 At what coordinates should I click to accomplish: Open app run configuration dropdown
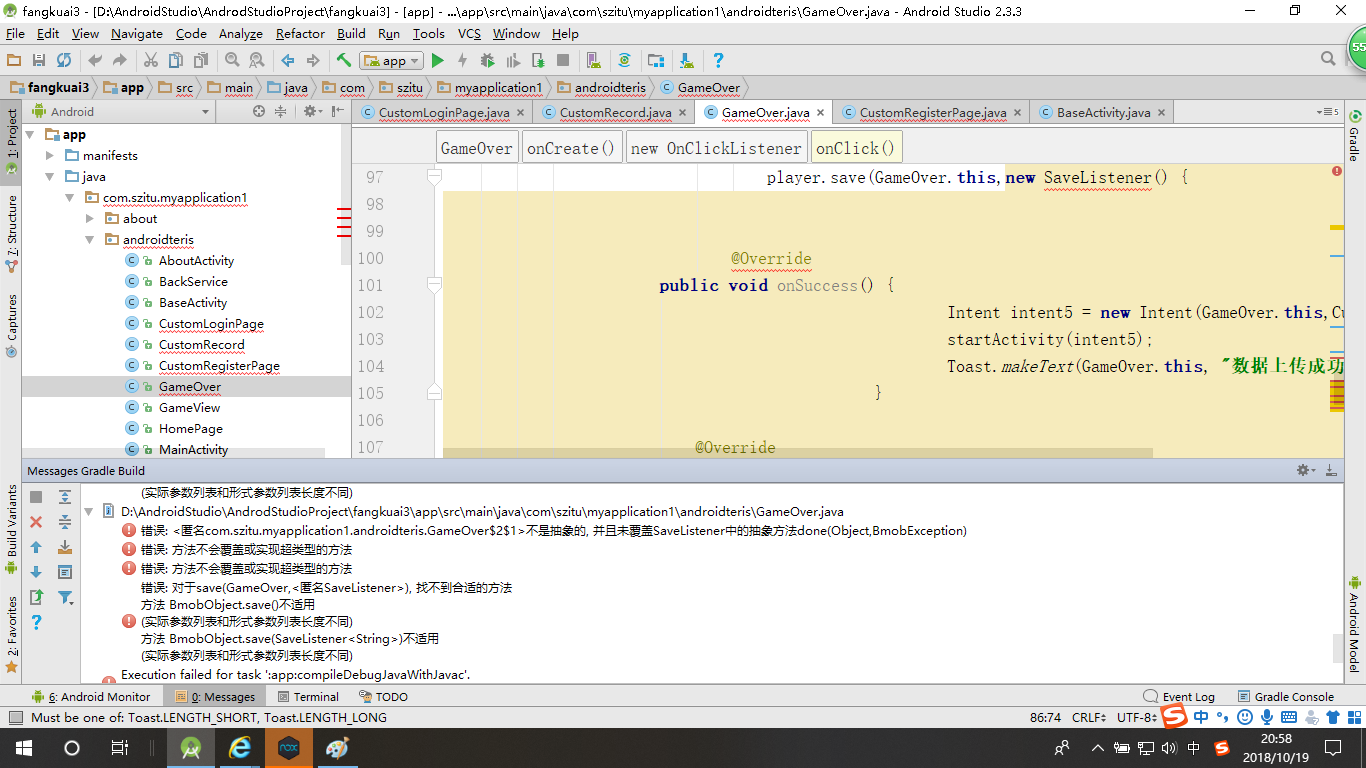click(x=391, y=61)
